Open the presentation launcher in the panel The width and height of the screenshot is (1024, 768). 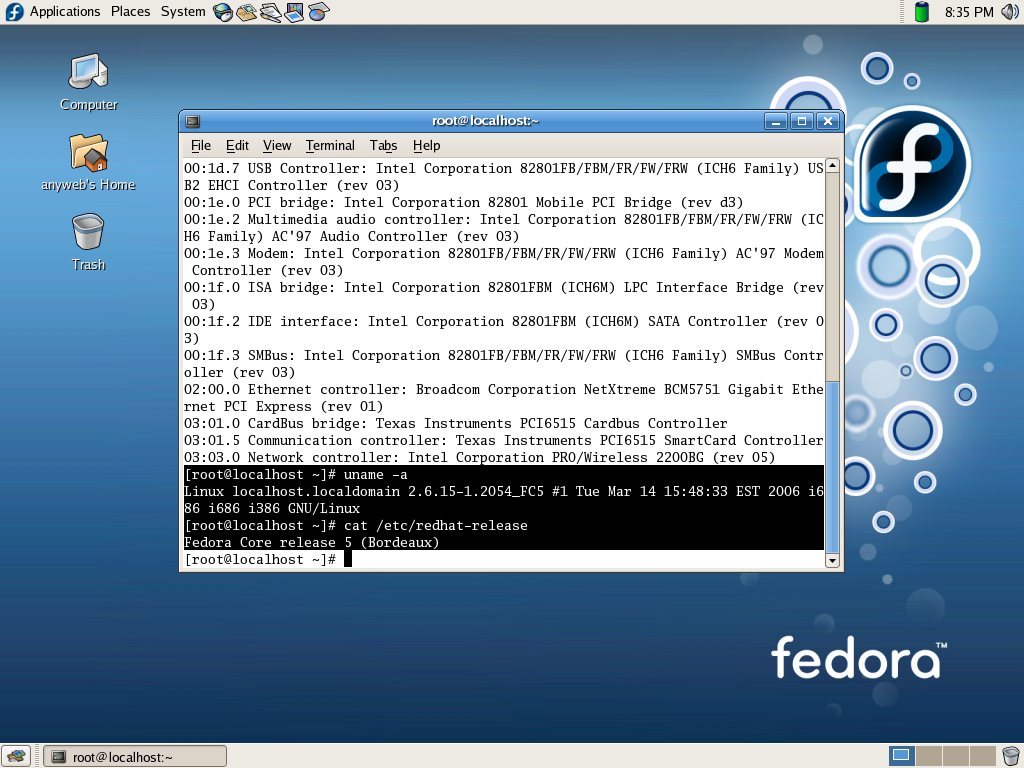pyautogui.click(x=295, y=12)
